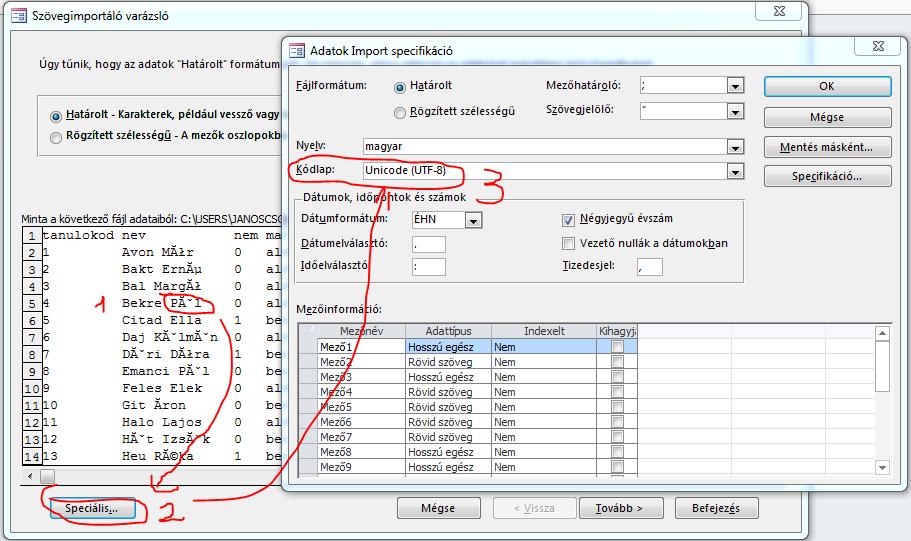Select Rögzített szélességű in specification dialog

400,113
